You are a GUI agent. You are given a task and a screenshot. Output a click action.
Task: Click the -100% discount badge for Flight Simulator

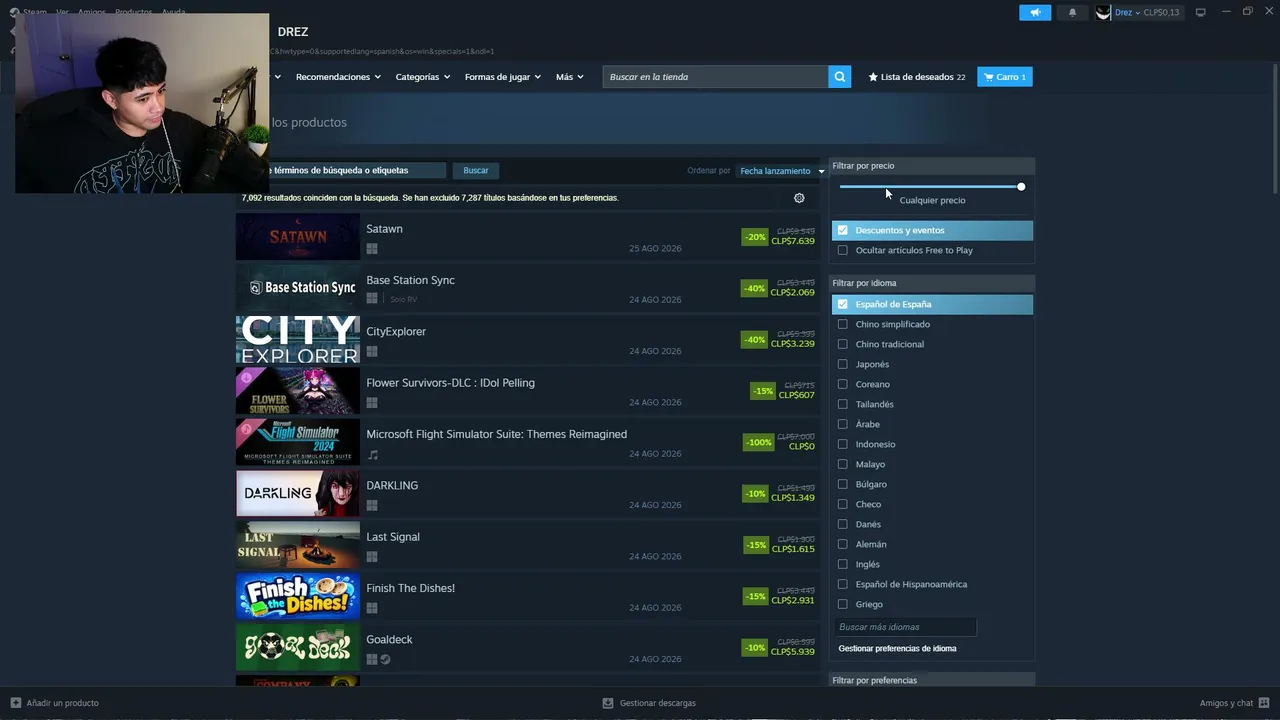click(x=759, y=442)
